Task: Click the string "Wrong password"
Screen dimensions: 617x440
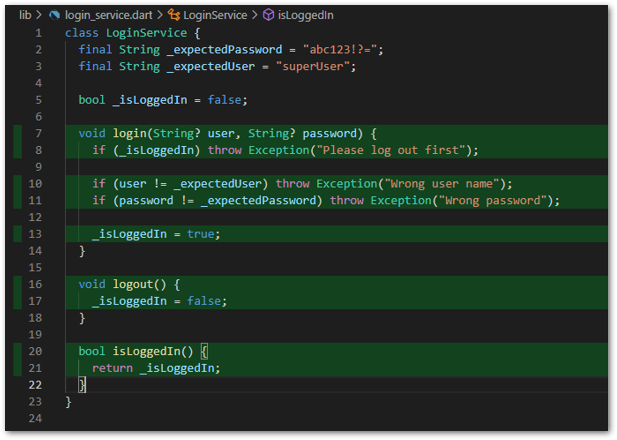Action: (x=493, y=200)
